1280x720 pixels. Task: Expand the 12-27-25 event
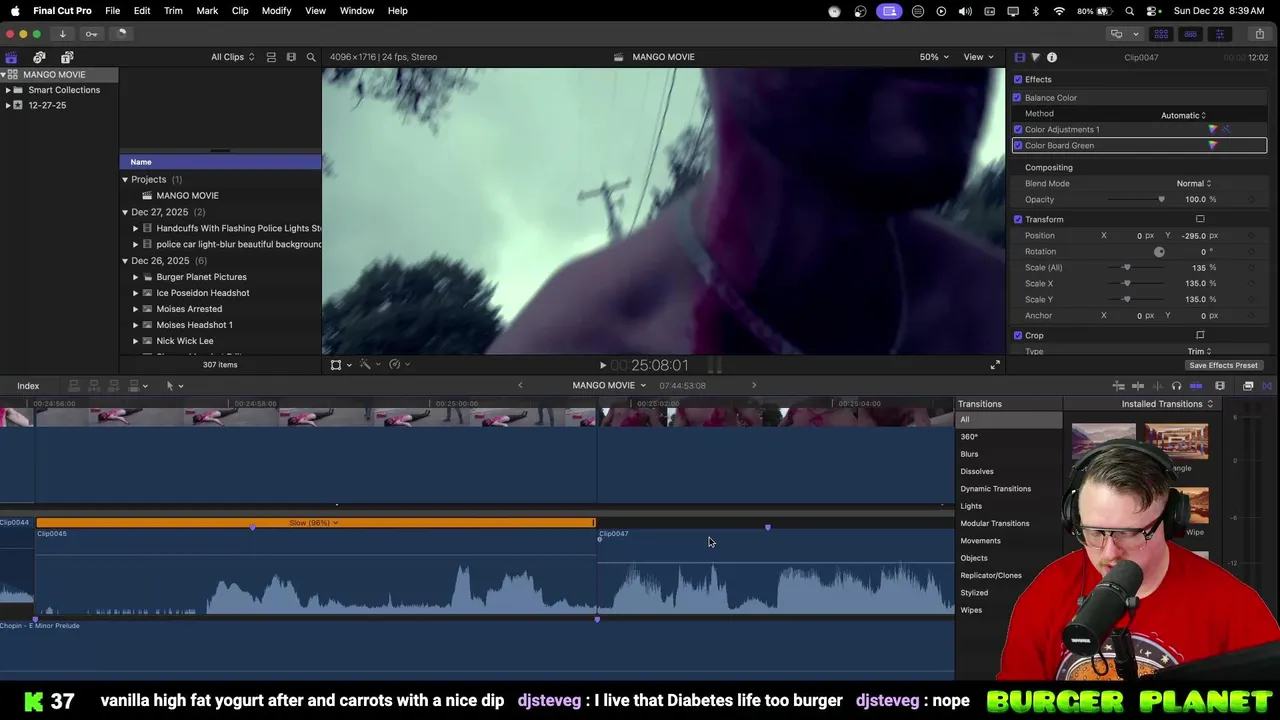point(8,105)
